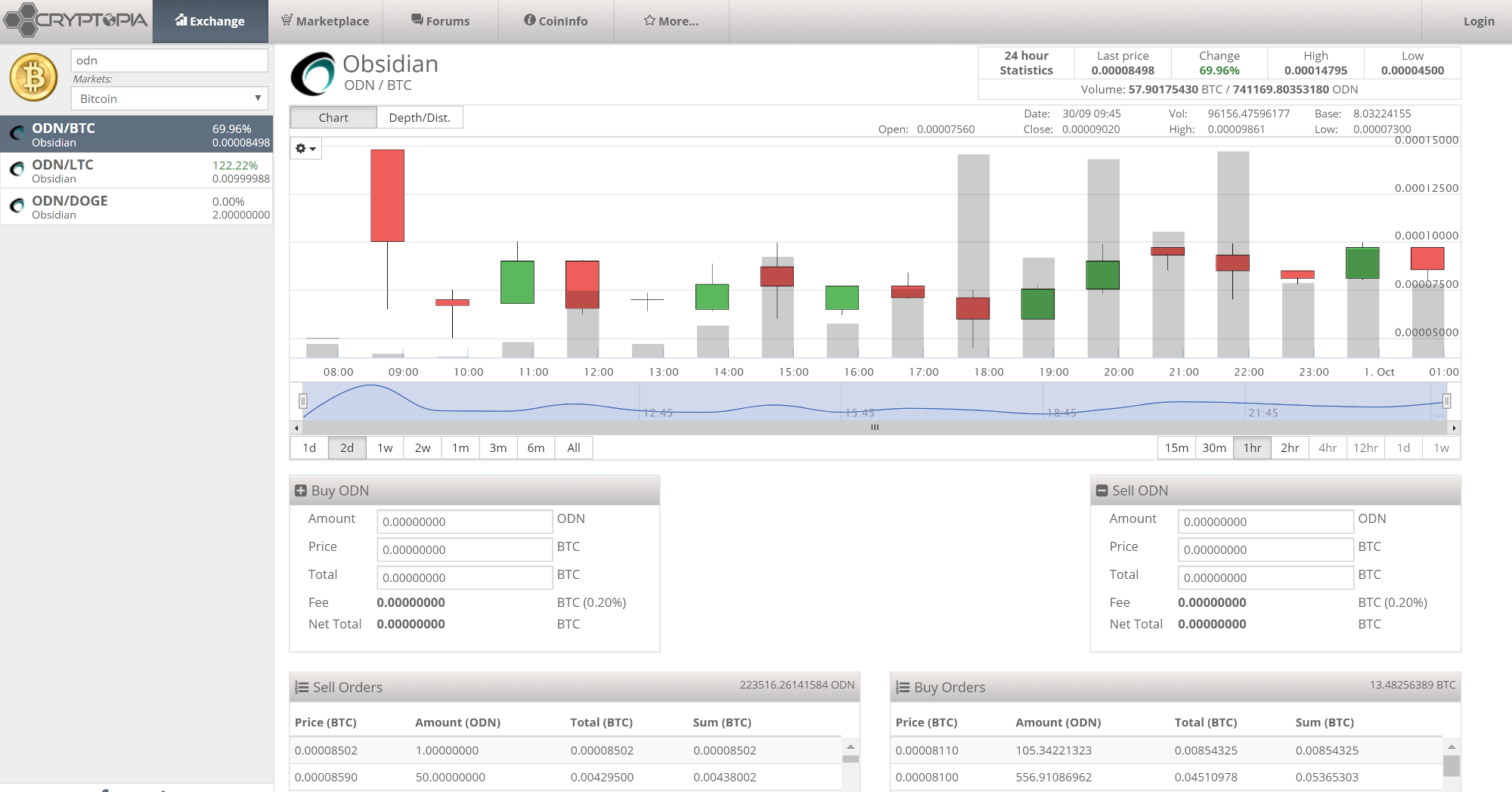Click the Obsidian logo beside the ODN / BTC title
Image resolution: width=1512 pixels, height=792 pixels.
[x=313, y=74]
